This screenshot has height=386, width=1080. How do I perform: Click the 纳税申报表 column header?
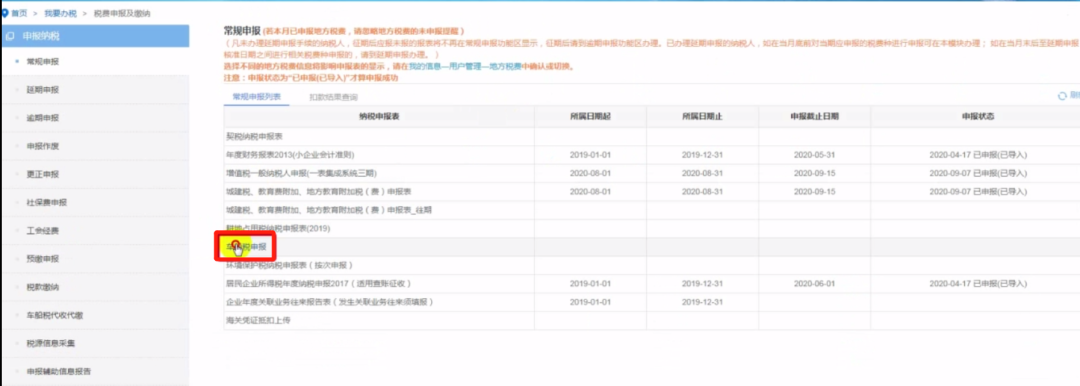380,117
